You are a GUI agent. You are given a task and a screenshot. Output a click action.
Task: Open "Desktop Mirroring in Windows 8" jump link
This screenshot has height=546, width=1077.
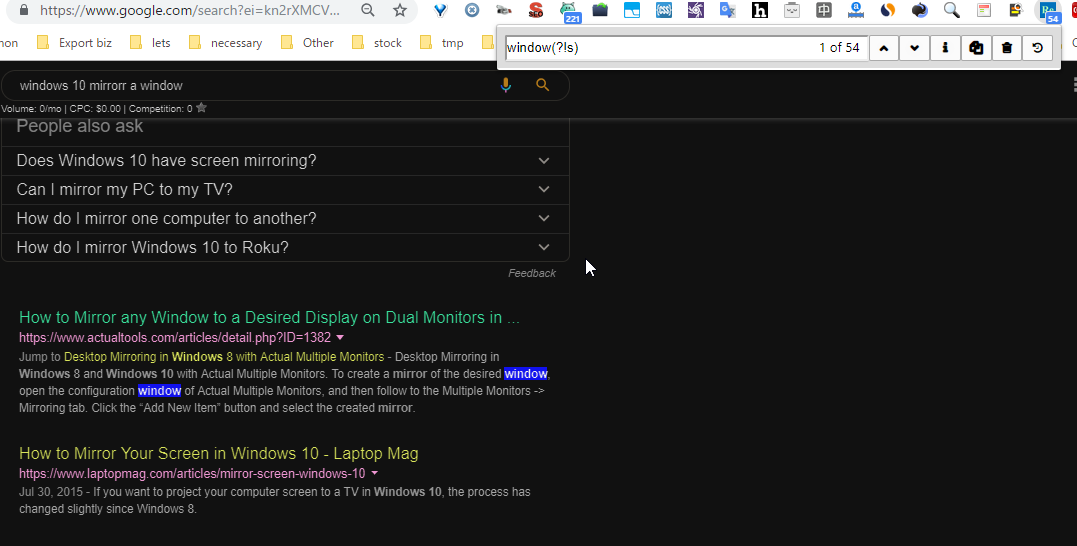[224, 357]
